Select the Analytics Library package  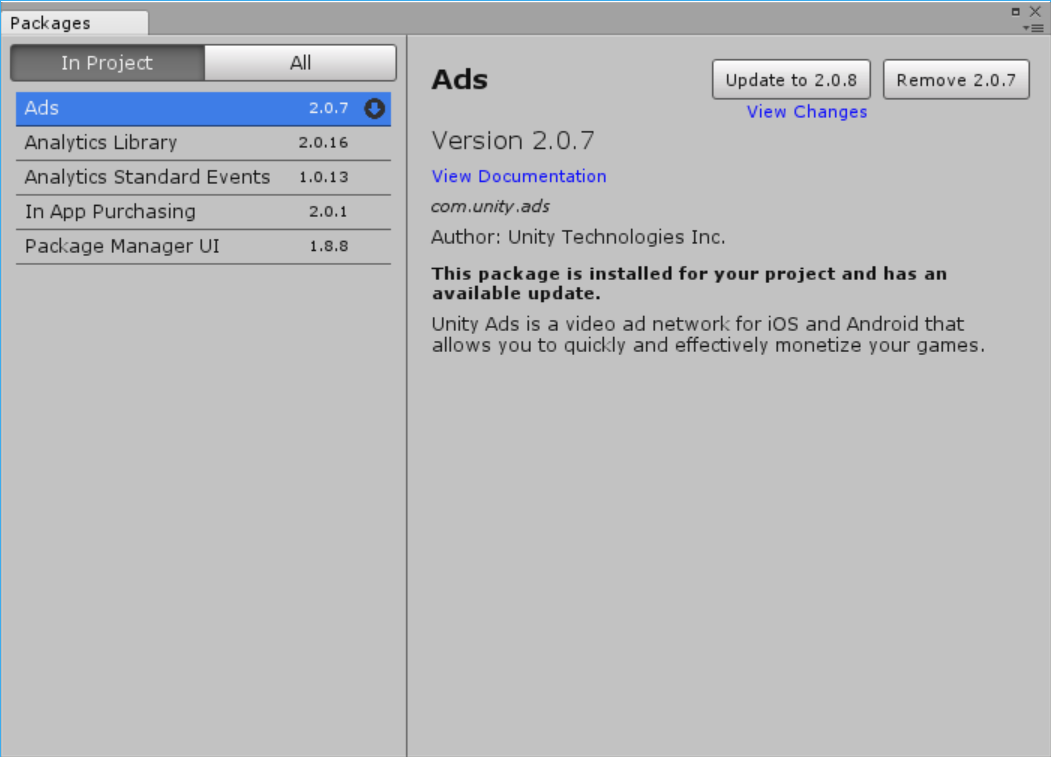[x=203, y=143]
